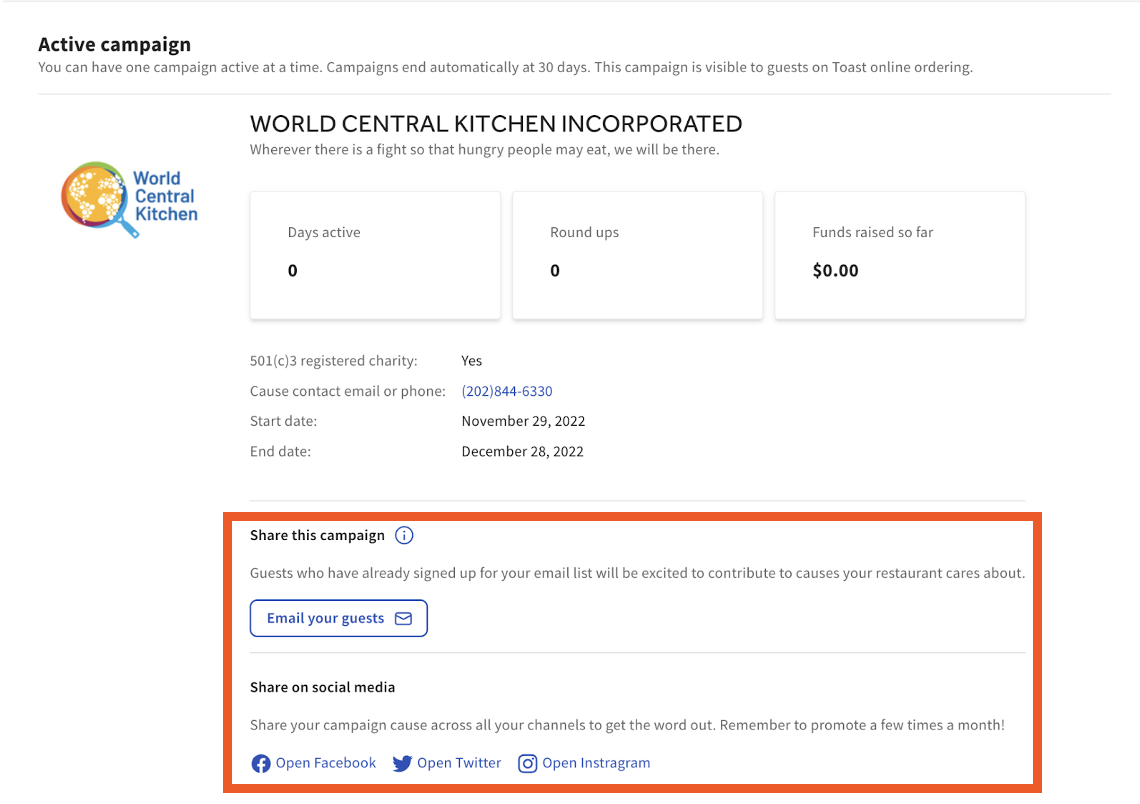Click the campaign start date November 29, 2022
The height and width of the screenshot is (804, 1140).
tap(523, 421)
